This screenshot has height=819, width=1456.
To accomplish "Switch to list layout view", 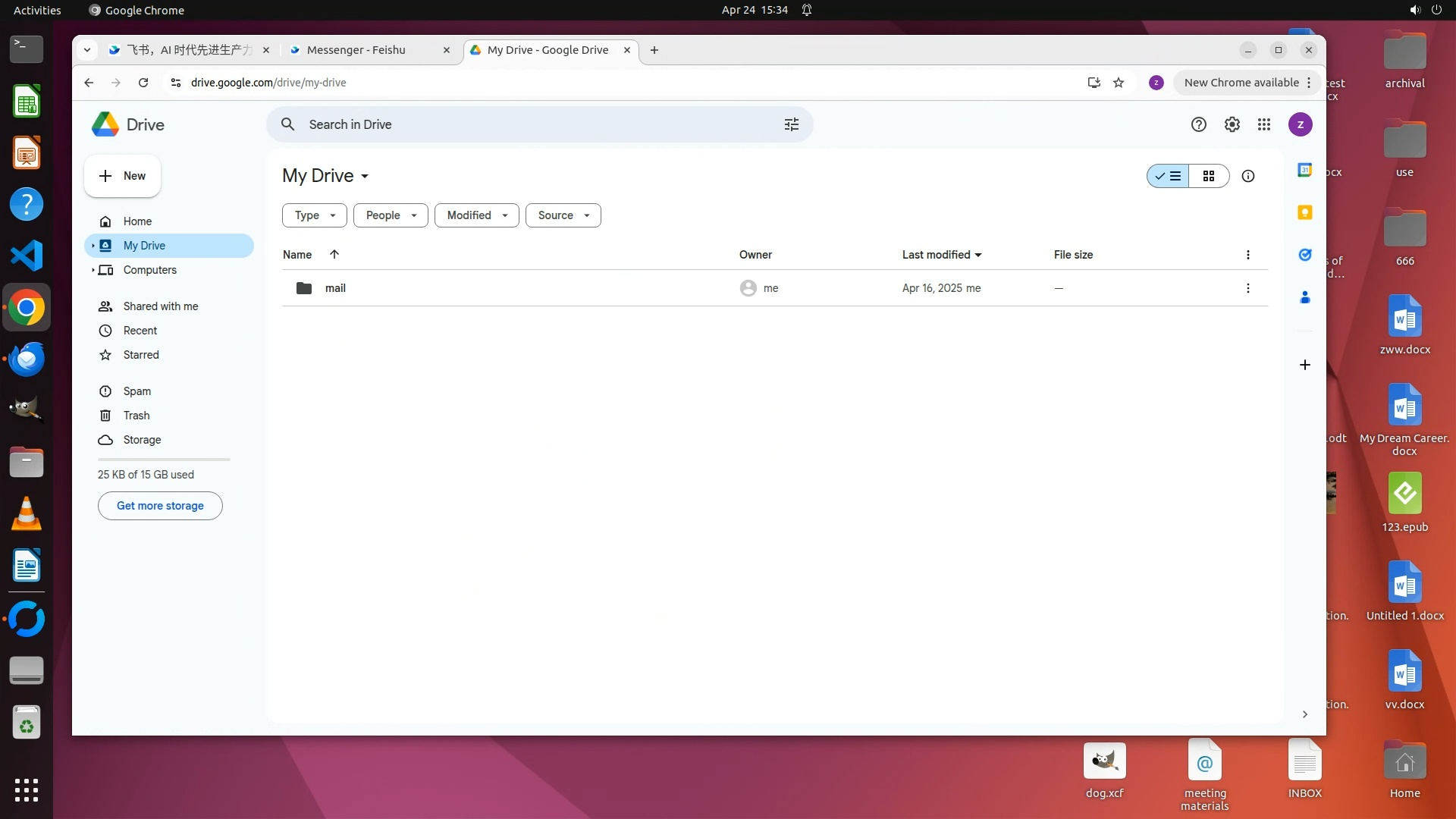I will tap(1168, 176).
